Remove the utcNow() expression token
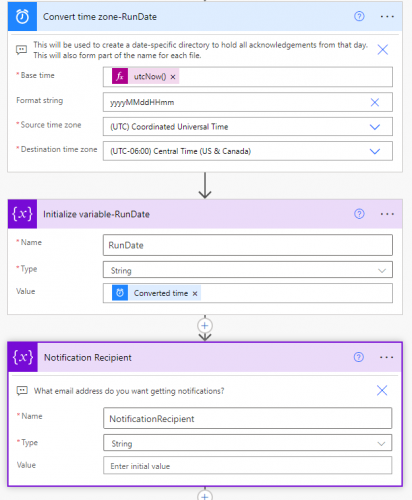The height and width of the screenshot is (500, 412). [173, 77]
